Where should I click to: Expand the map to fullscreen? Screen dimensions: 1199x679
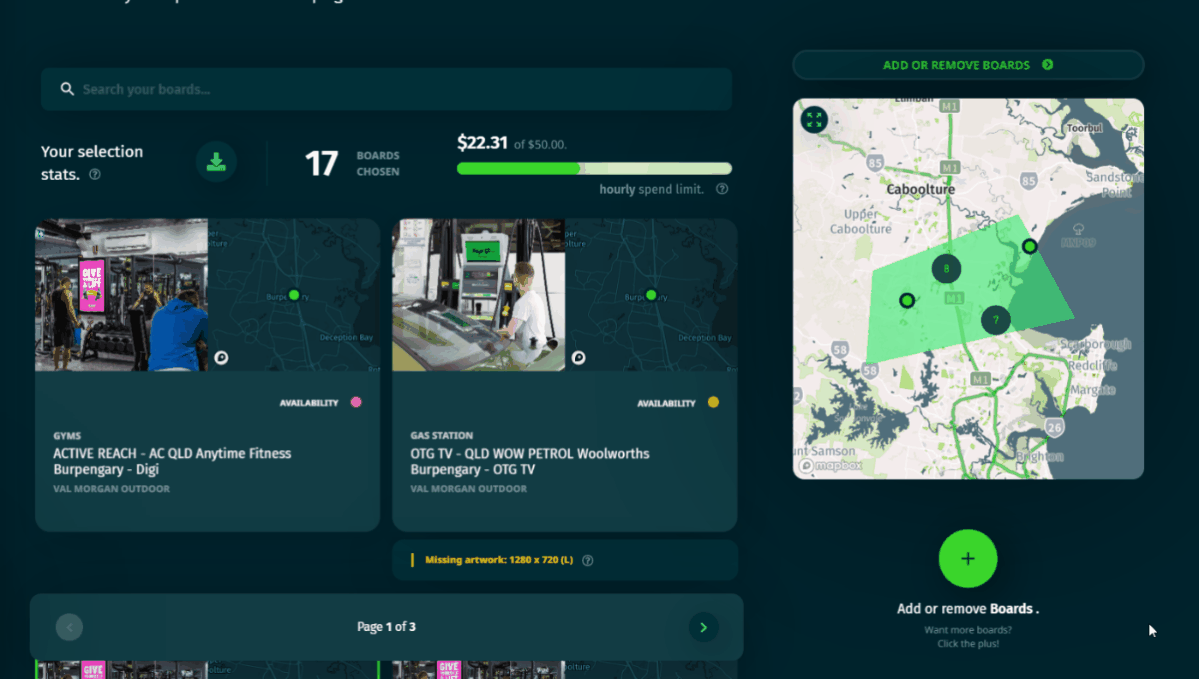[814, 120]
